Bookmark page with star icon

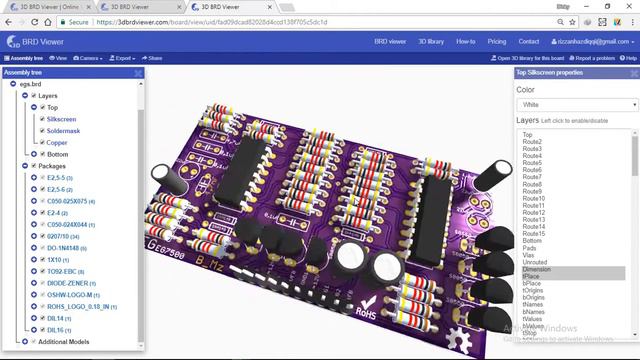pos(572,22)
